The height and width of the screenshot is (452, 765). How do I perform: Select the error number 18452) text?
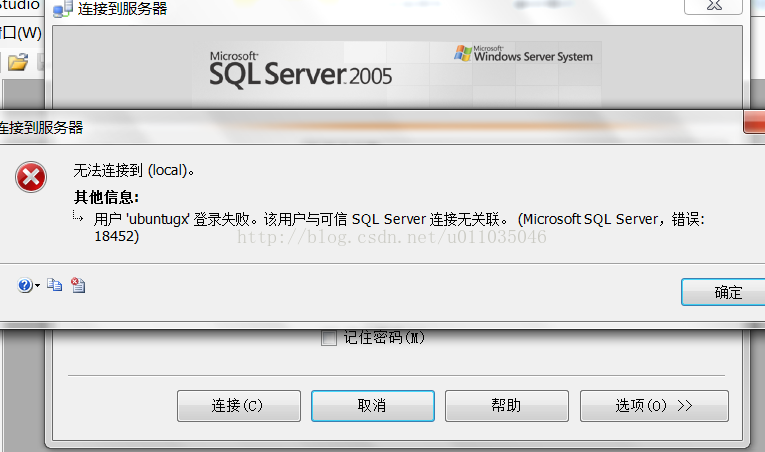coord(117,236)
